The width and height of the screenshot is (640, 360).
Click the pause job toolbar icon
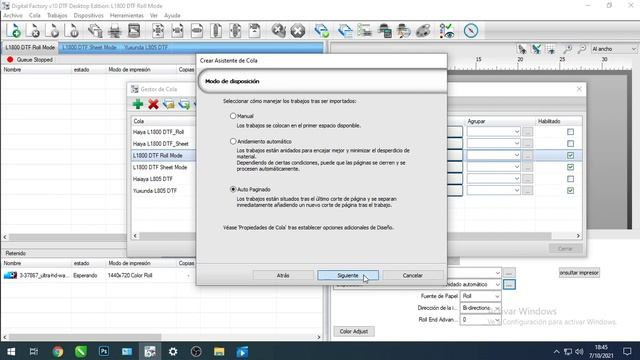(x=72, y=31)
